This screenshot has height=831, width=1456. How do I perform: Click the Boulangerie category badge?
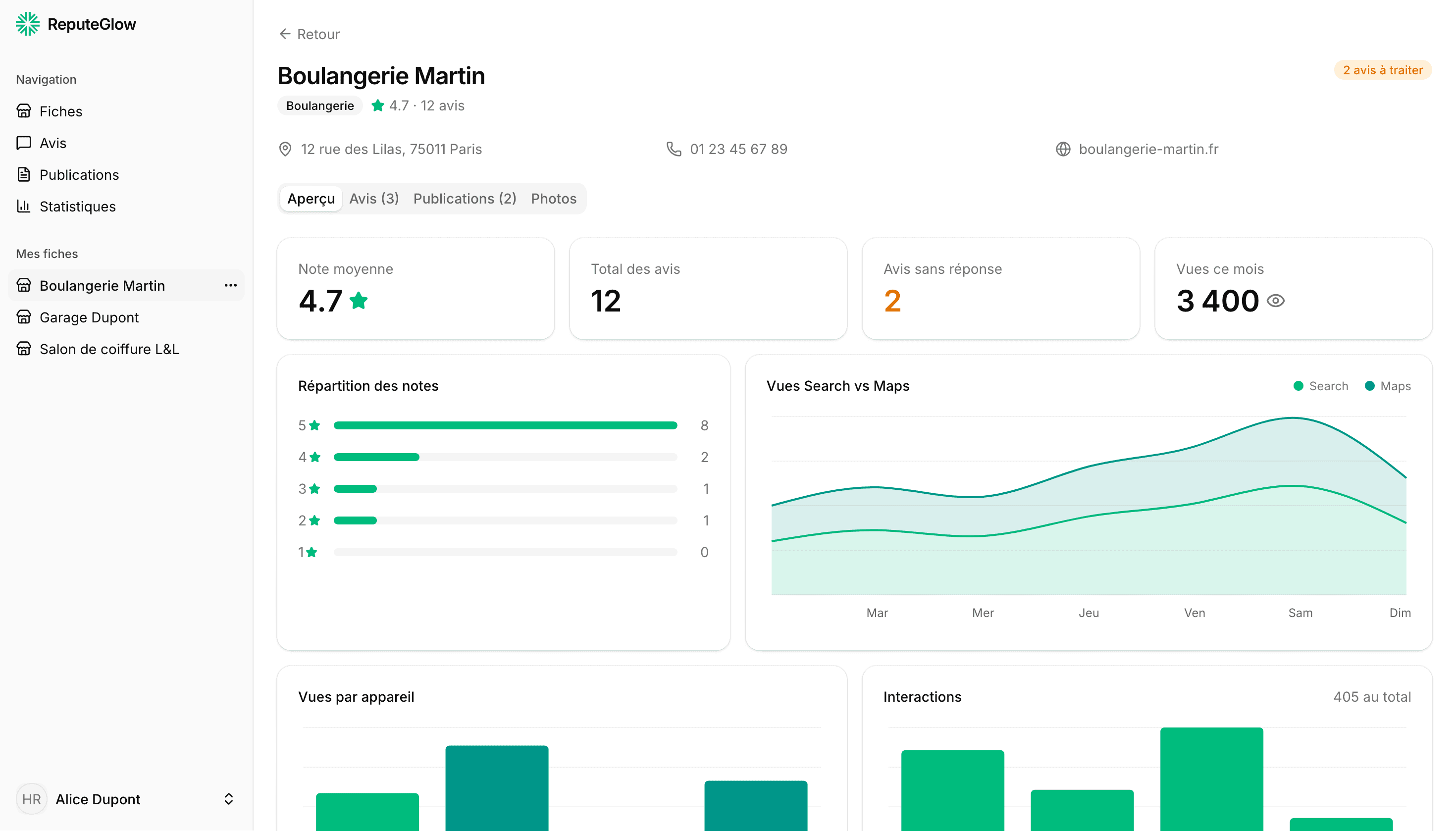point(320,105)
